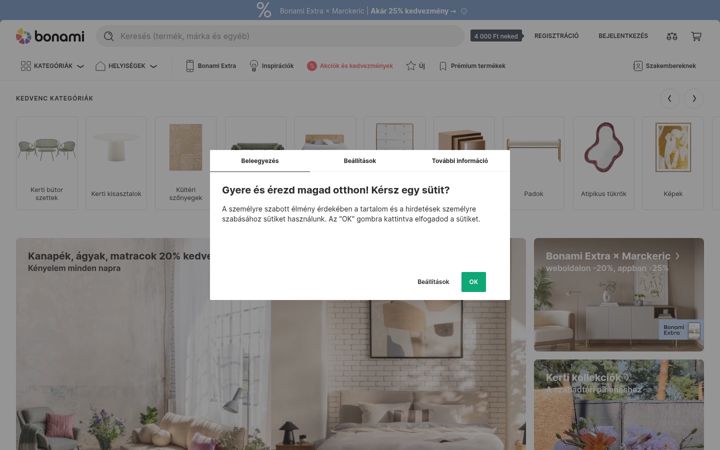Open the product comparison scales icon
Viewport: 720px width, 450px height.
[x=672, y=36]
